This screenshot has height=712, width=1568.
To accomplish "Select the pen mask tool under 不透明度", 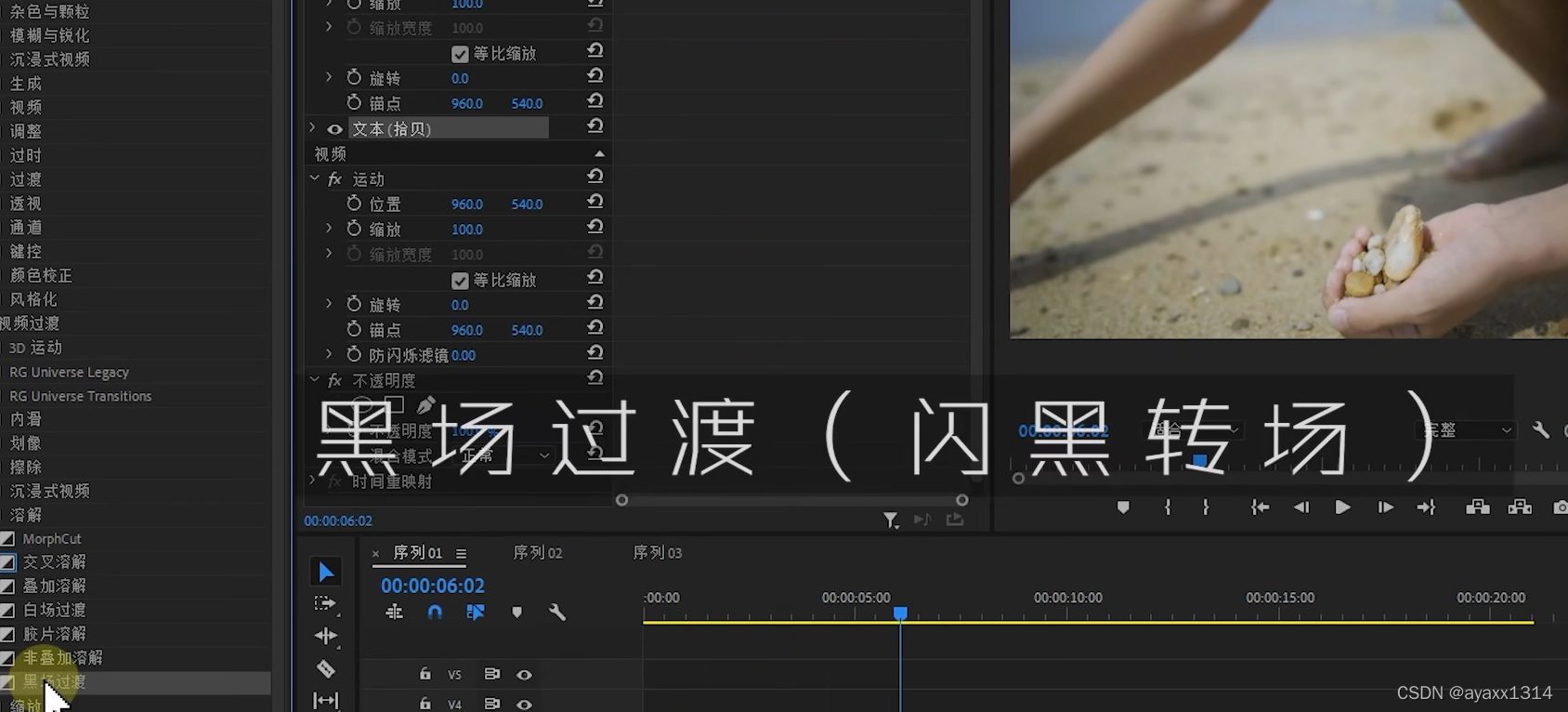I will [425, 405].
